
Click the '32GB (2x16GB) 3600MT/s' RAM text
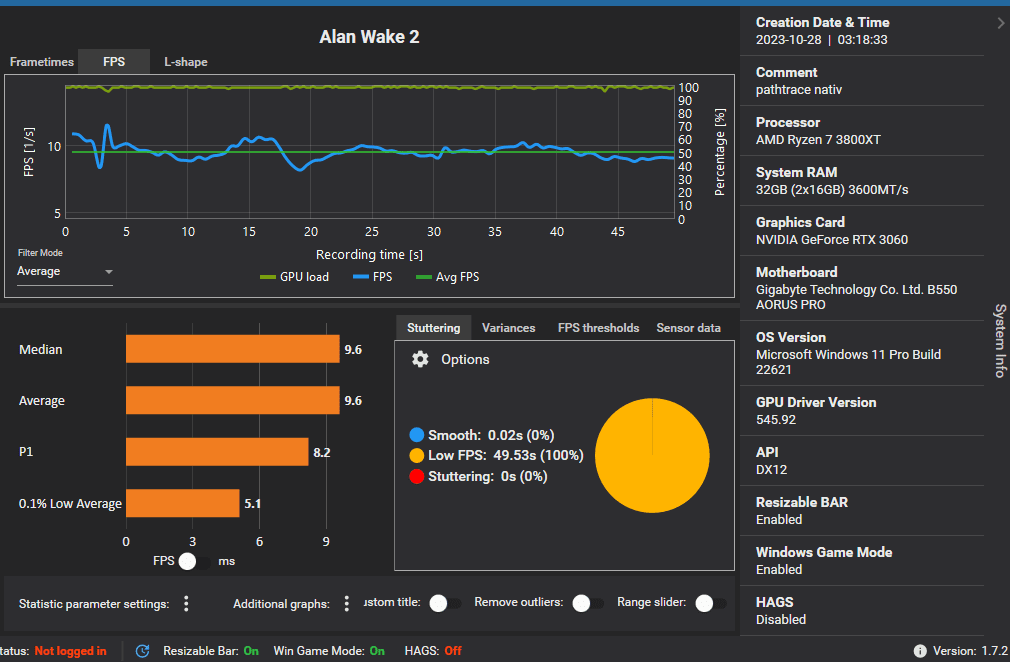click(832, 190)
